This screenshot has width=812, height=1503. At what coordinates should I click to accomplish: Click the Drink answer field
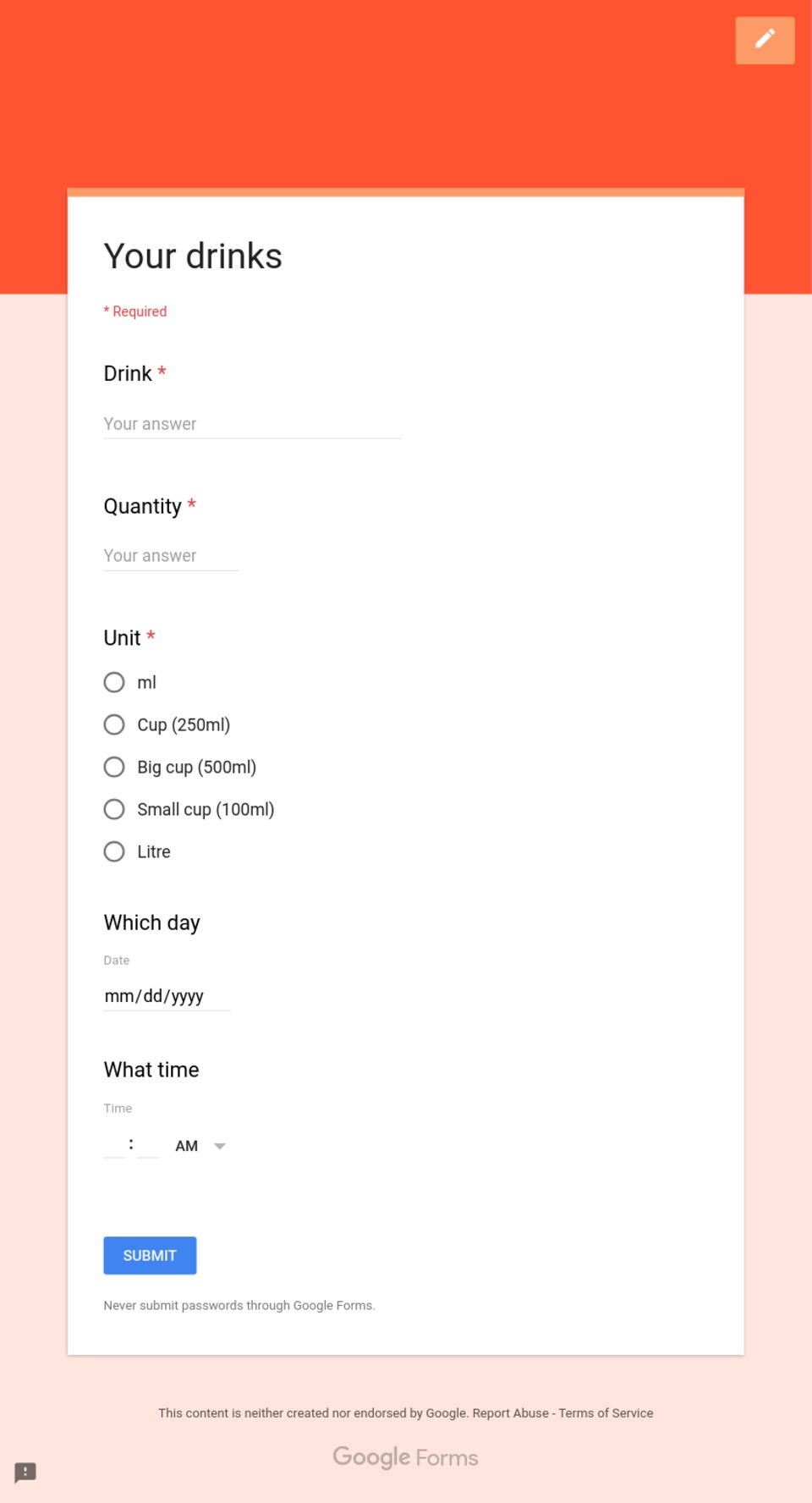coord(251,423)
